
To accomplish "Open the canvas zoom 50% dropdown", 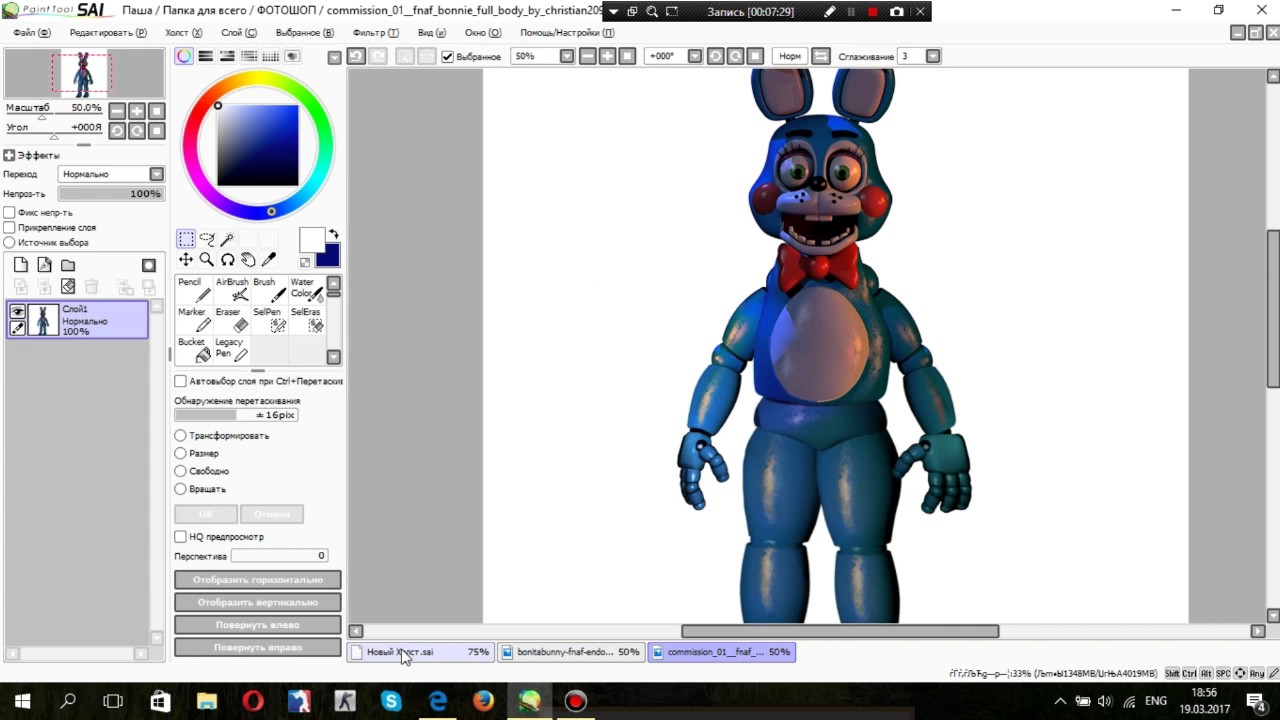I will click(567, 56).
